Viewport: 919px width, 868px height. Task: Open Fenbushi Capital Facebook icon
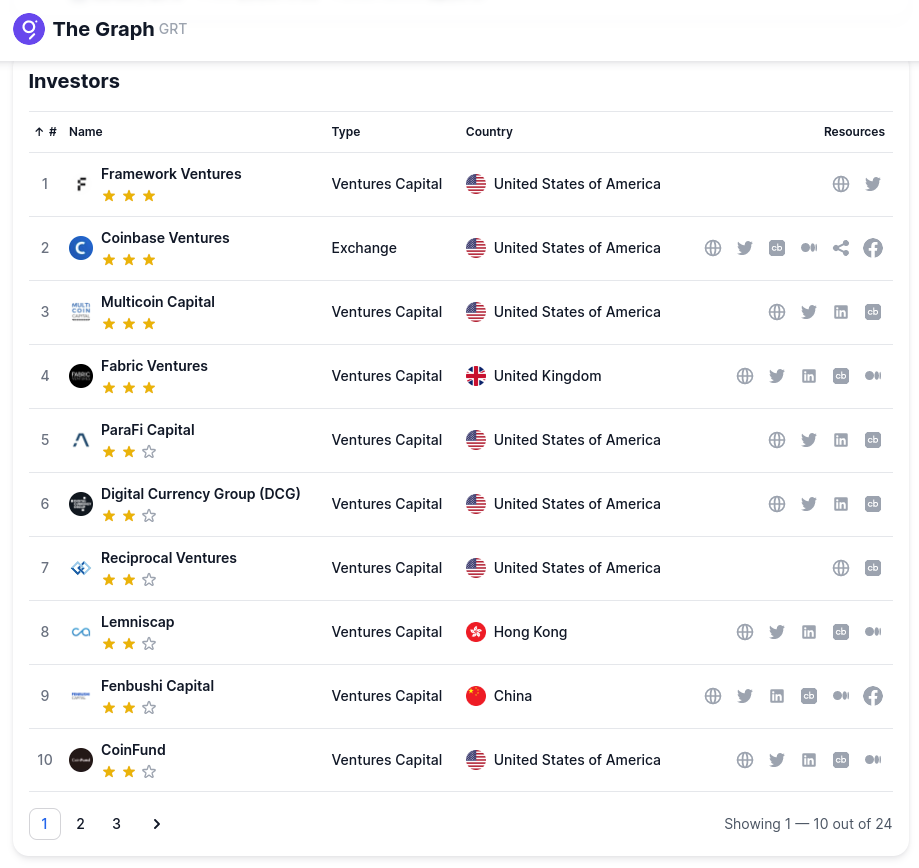873,696
